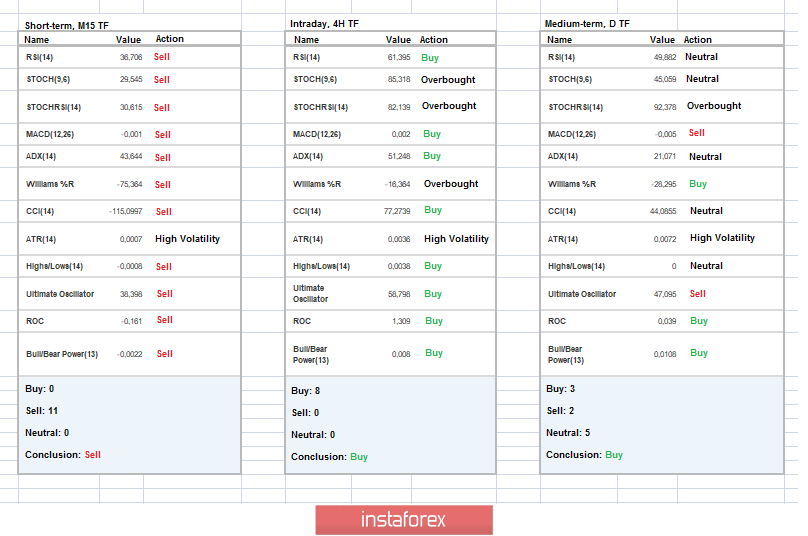Click 'Sell: 11' summary in M15 table
808x536 pixels.
pyautogui.click(x=42, y=411)
